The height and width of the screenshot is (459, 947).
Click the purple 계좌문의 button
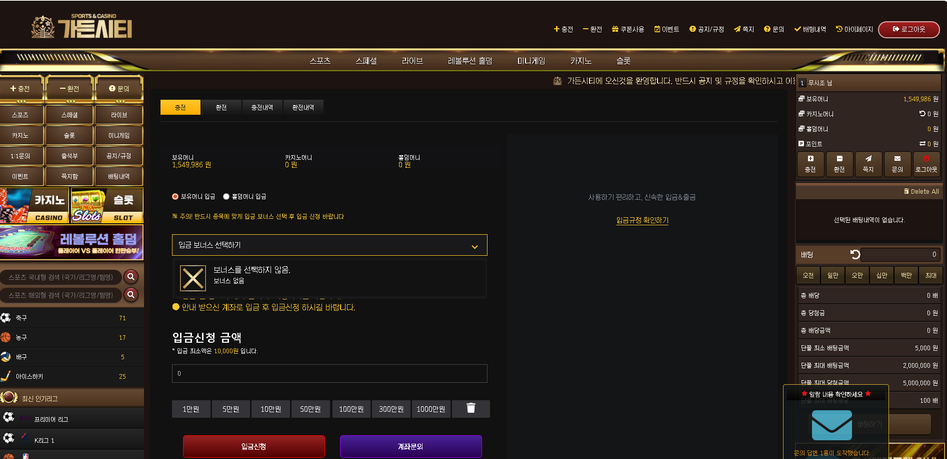point(410,446)
